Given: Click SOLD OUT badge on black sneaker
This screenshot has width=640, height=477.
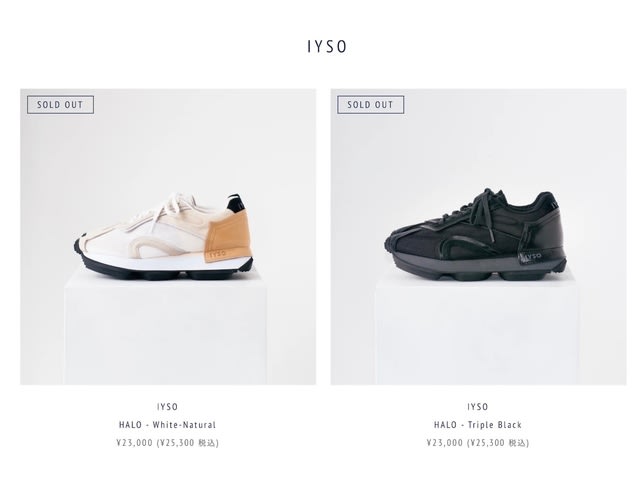Looking at the screenshot, I should coord(371,105).
